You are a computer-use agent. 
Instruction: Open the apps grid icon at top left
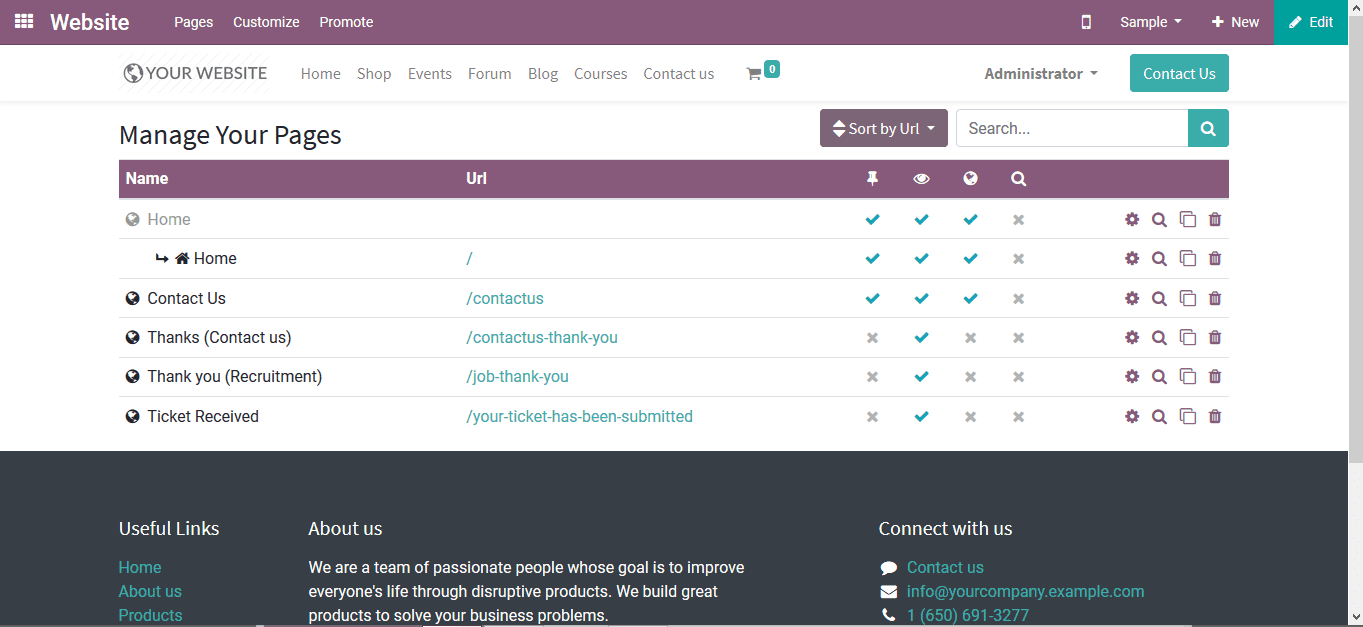[x=22, y=21]
